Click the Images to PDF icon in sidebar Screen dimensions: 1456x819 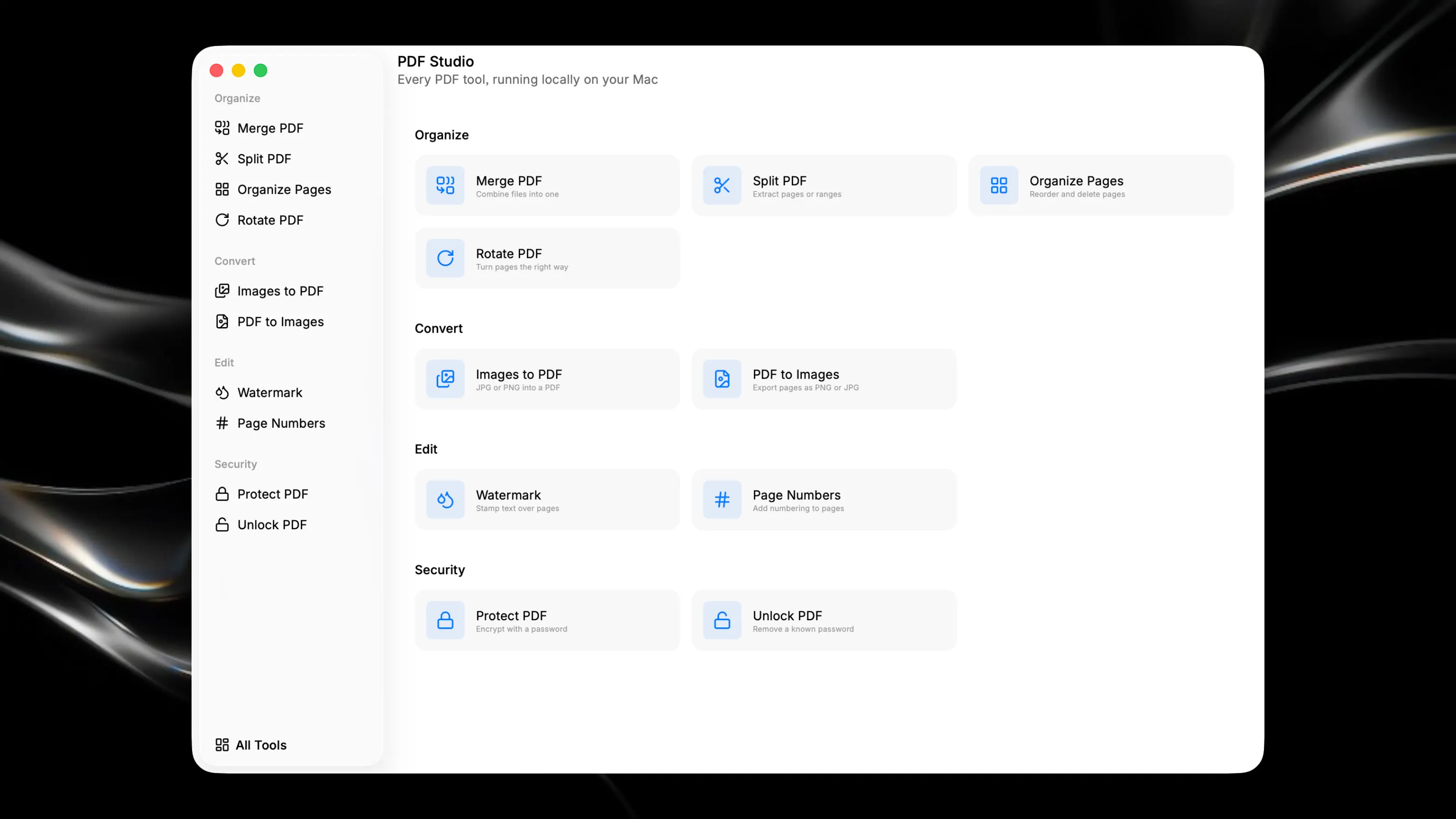coord(222,291)
